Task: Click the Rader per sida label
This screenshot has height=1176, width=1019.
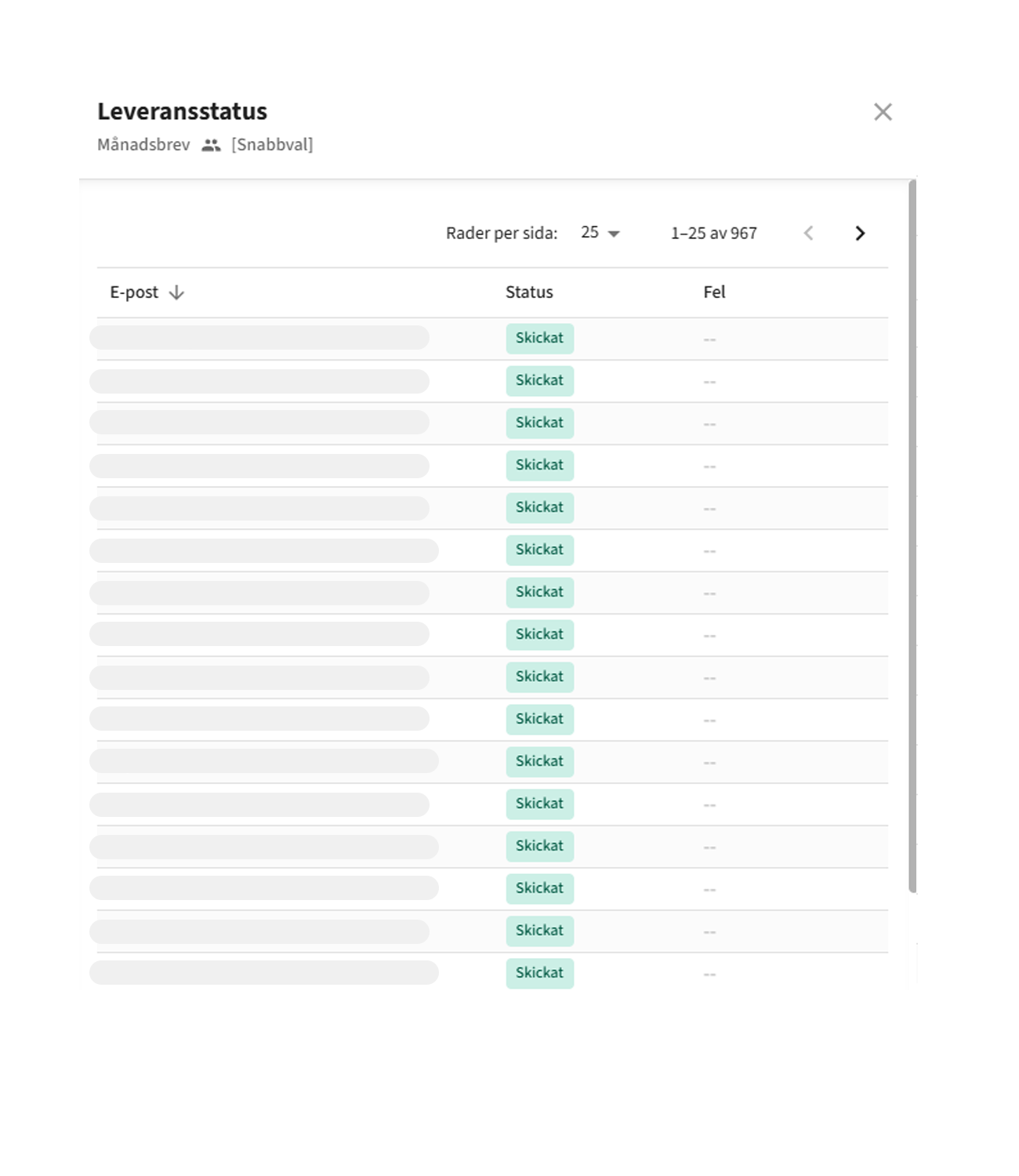Action: pos(502,233)
